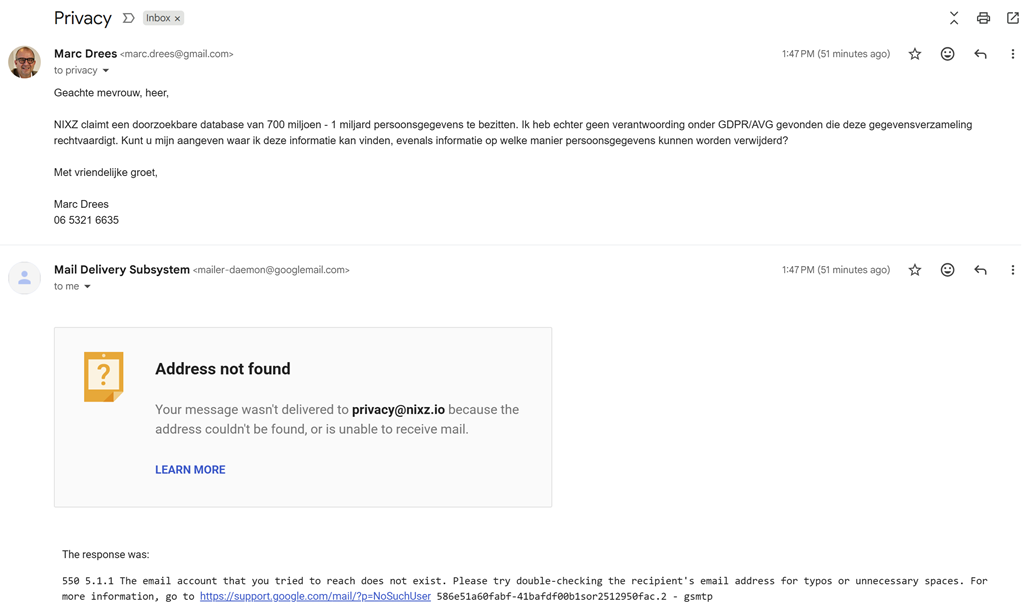The width and height of the screenshot is (1024, 612).
Task: Reply to the Mail Delivery Subsystem message
Action: 980,270
